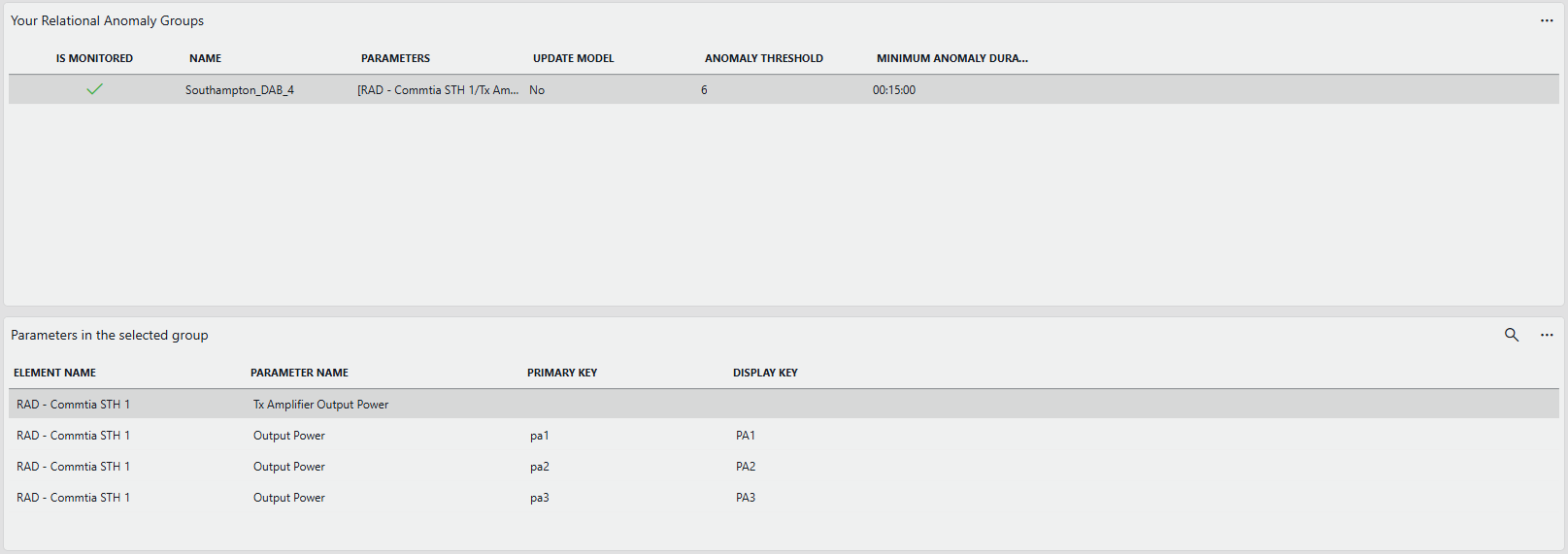Click the Display Key column header
1568x554 pixels.
(765, 373)
